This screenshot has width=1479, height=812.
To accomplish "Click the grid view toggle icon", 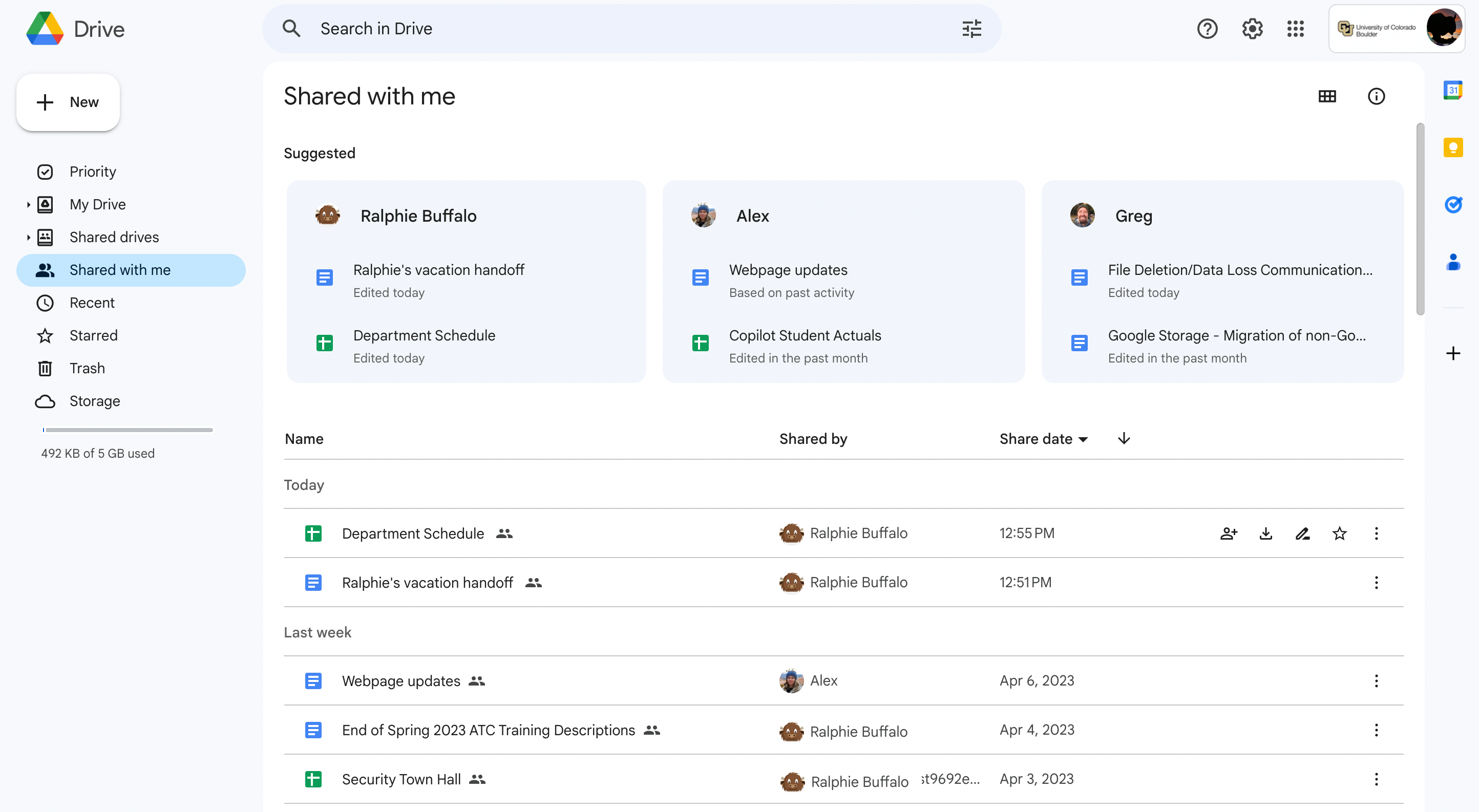I will tap(1328, 96).
